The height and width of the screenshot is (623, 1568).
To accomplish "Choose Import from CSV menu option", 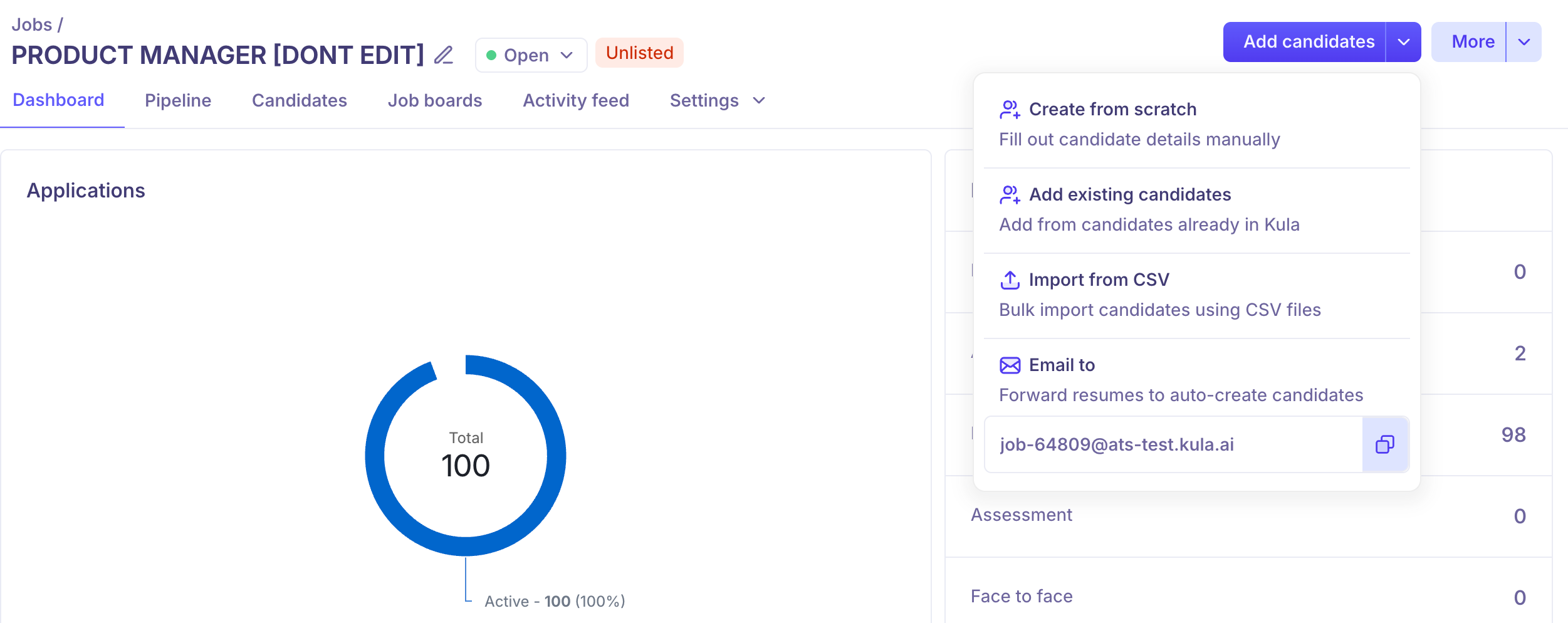I will (1197, 295).
